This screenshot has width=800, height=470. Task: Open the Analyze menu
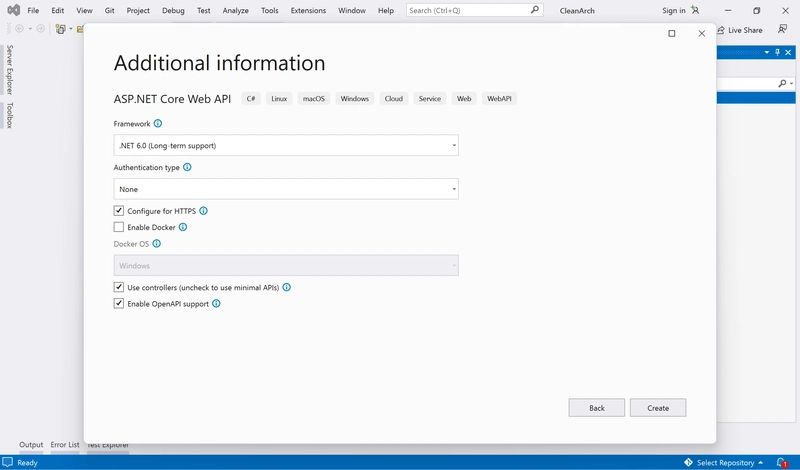(x=236, y=10)
